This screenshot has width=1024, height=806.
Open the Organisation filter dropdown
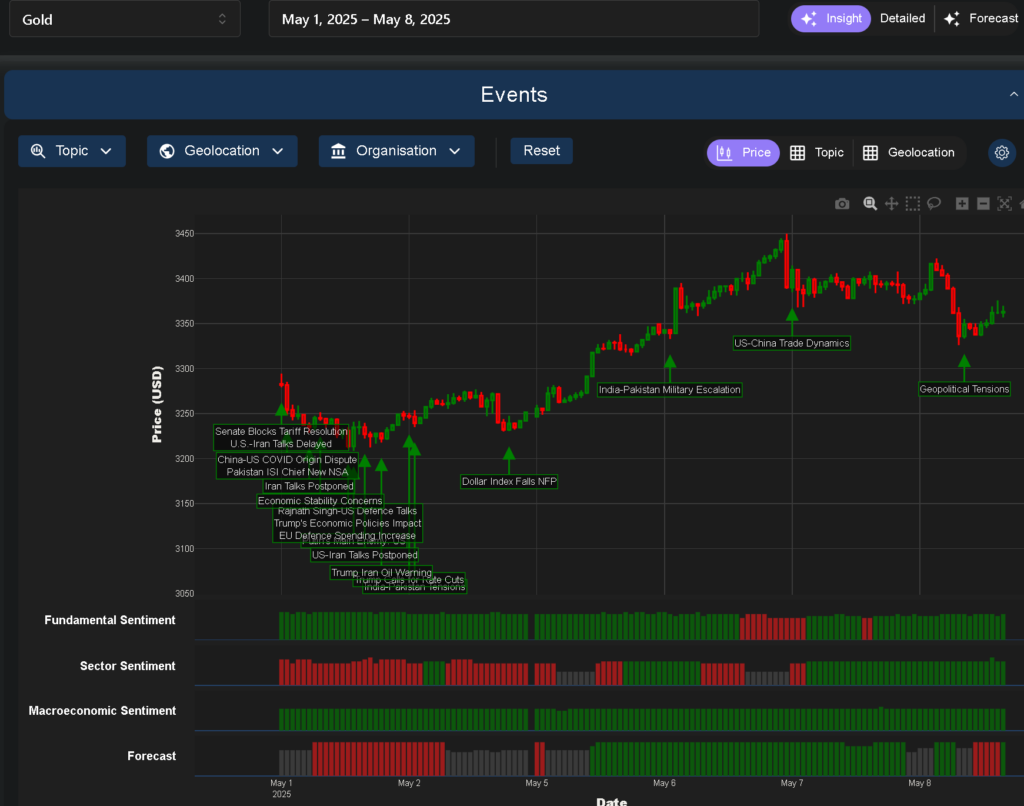pos(396,151)
